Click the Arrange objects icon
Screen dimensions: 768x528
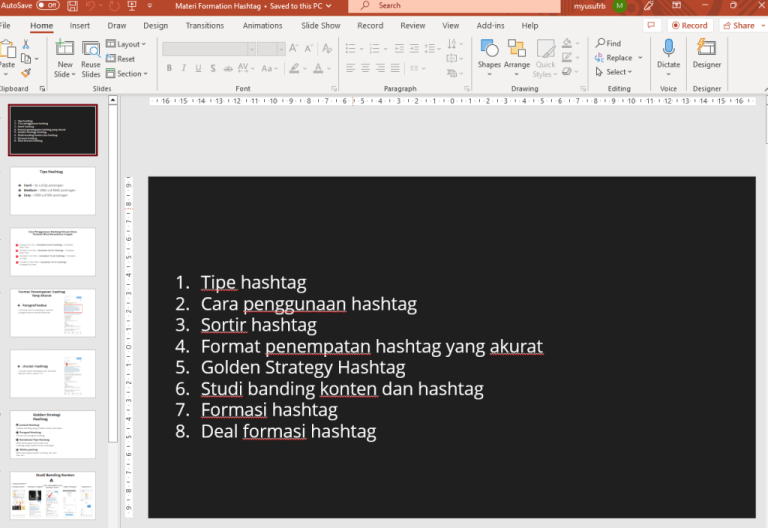pyautogui.click(x=517, y=53)
